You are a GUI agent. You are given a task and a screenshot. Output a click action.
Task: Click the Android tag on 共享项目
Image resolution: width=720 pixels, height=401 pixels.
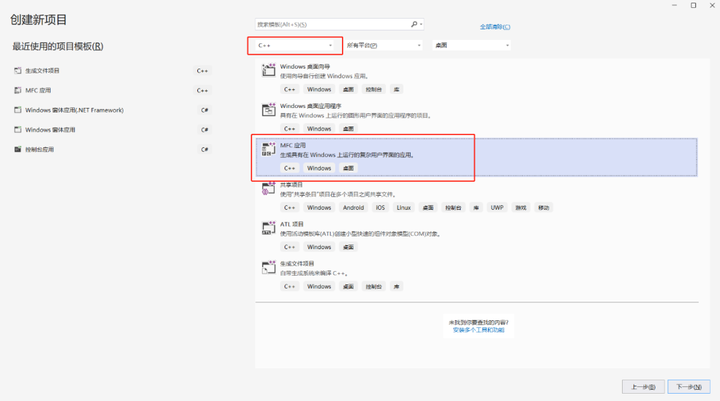point(353,208)
